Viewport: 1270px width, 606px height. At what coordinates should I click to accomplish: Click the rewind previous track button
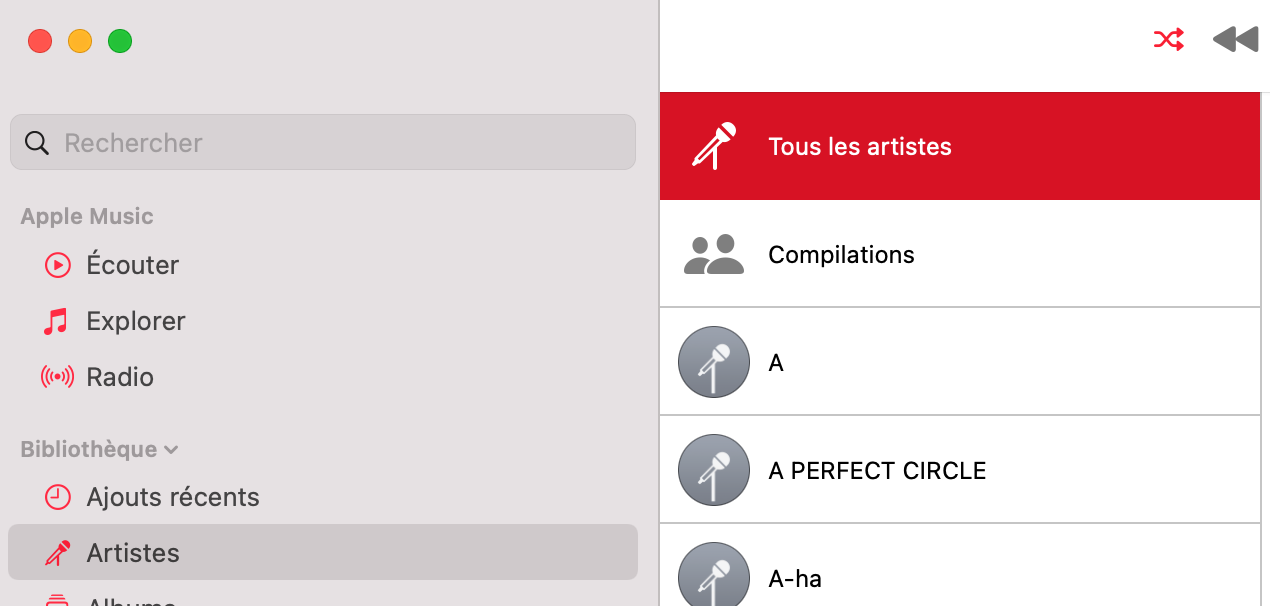[x=1235, y=40]
